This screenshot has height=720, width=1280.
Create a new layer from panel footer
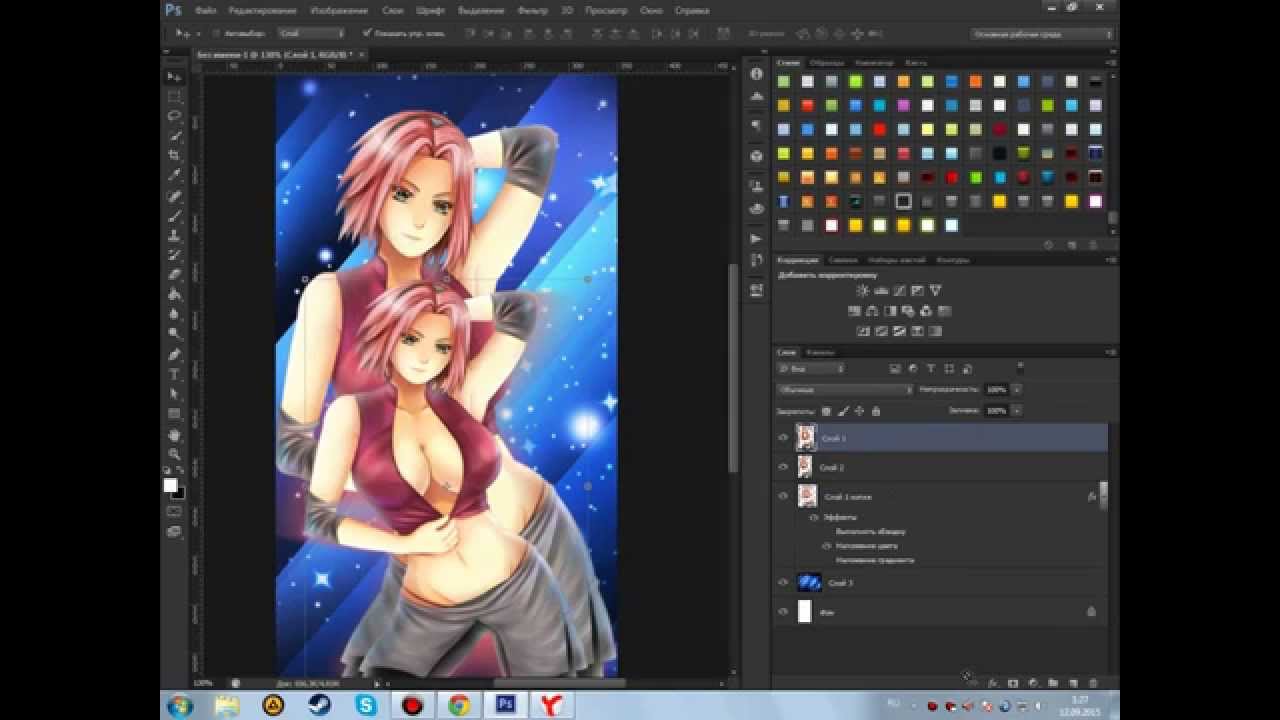[1073, 683]
